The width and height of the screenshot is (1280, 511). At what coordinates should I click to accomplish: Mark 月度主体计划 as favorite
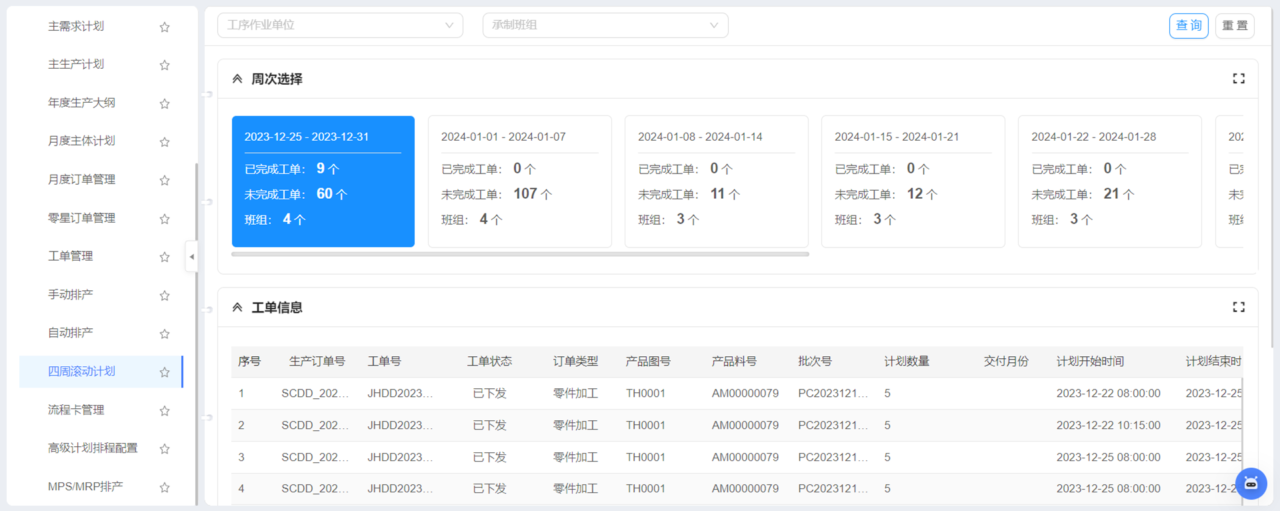(x=165, y=142)
